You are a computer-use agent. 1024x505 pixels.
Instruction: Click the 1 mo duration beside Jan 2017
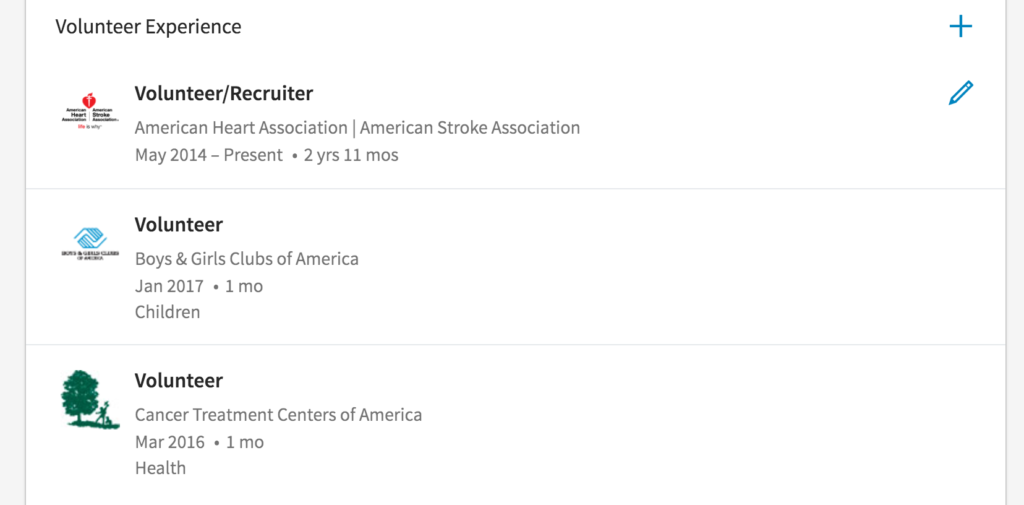[x=243, y=286]
